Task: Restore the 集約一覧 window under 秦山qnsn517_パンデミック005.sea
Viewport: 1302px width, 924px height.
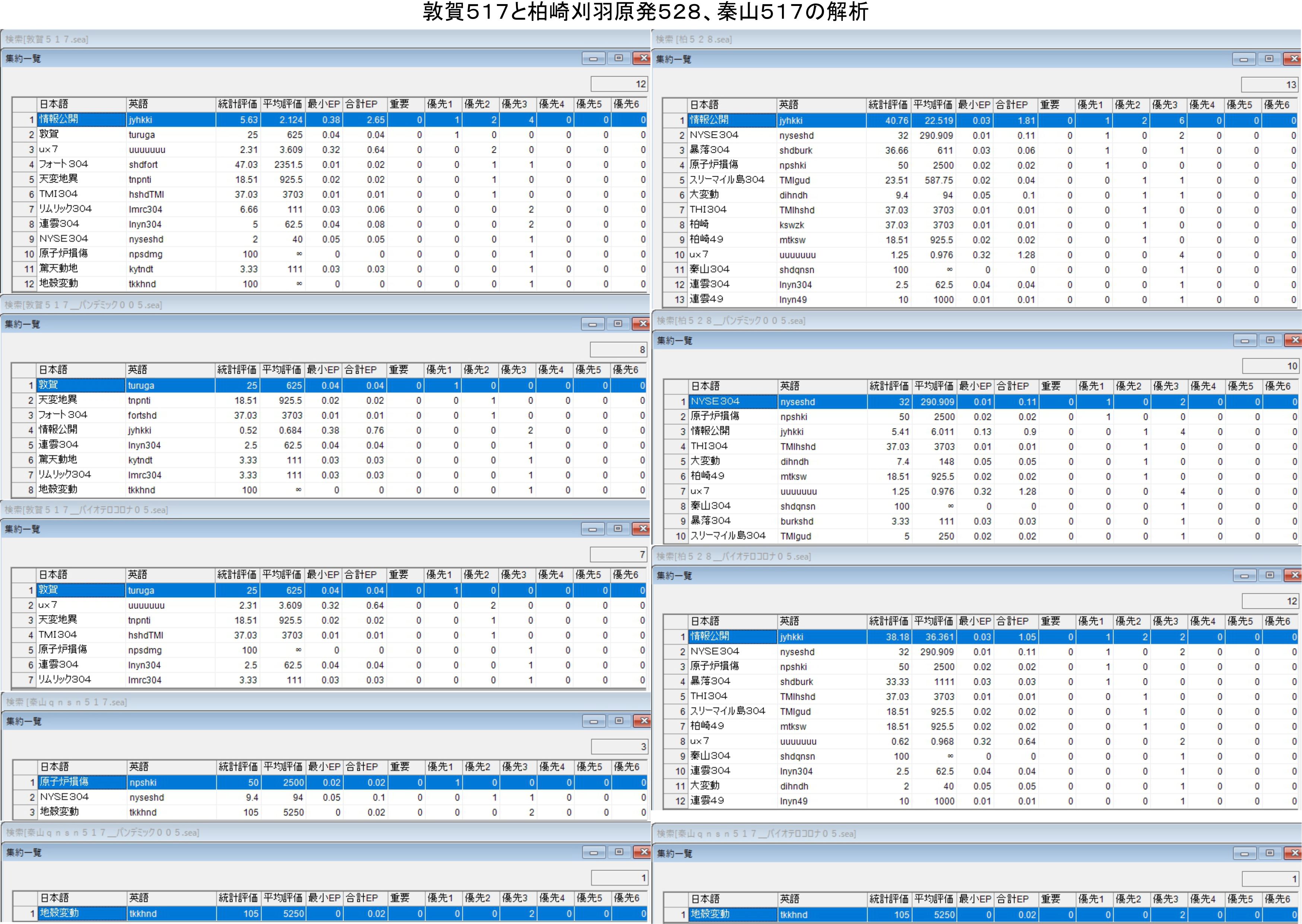Action: pyautogui.click(x=619, y=852)
